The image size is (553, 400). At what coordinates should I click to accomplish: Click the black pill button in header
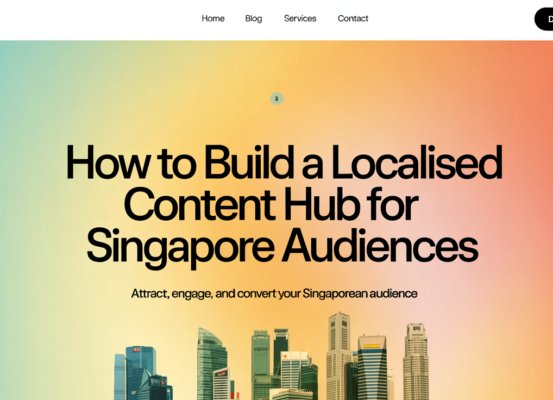(544, 19)
